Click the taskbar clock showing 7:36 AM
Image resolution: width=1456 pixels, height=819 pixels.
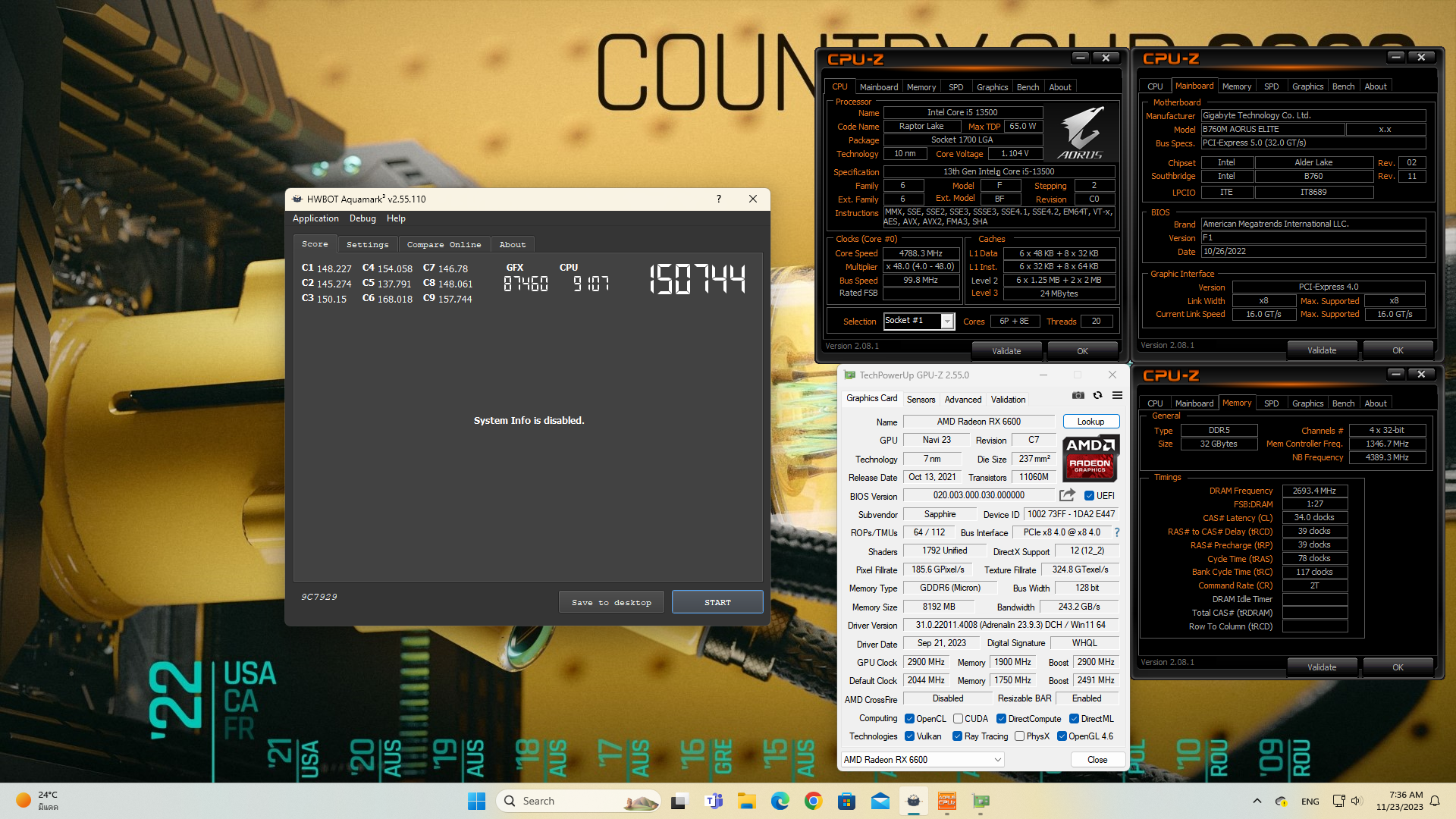pos(1399,801)
